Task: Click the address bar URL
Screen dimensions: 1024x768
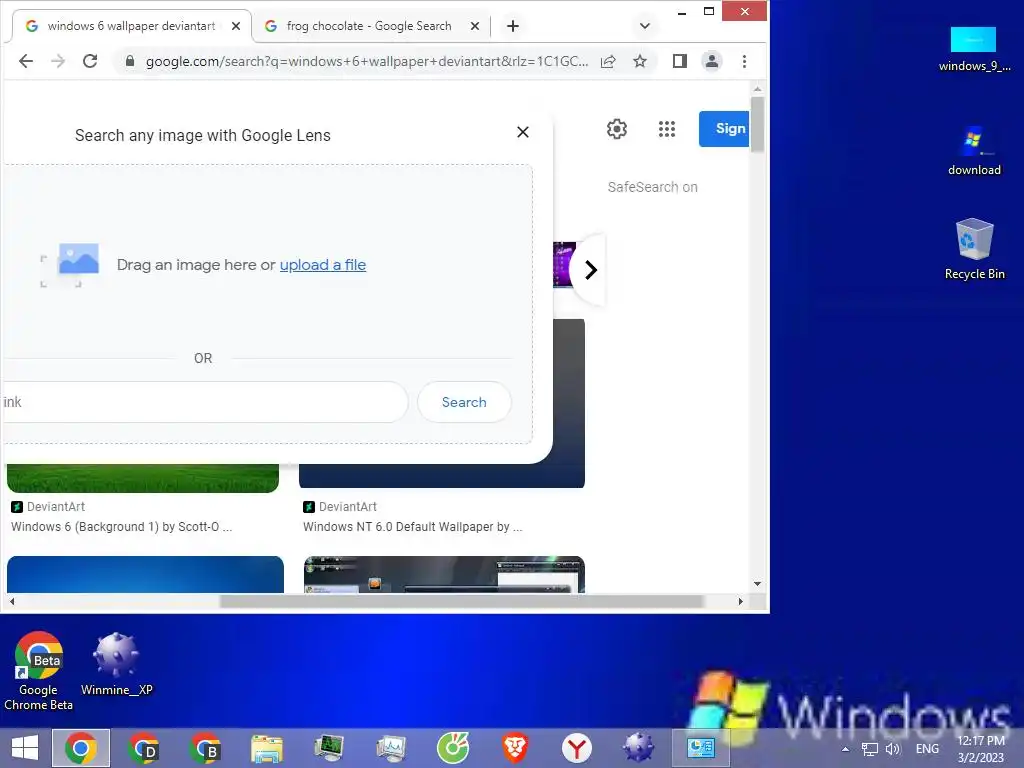Action: [x=366, y=61]
